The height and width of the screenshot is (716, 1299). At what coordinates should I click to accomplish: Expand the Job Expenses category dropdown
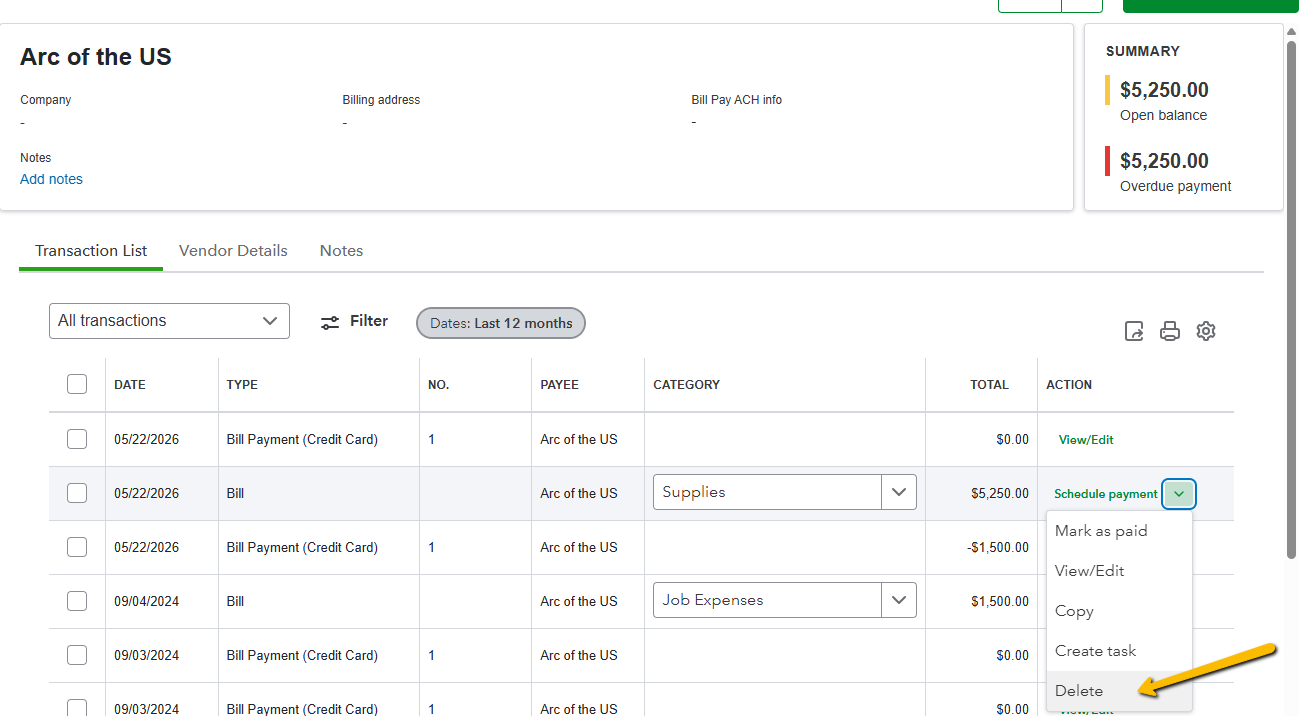pyautogui.click(x=898, y=600)
